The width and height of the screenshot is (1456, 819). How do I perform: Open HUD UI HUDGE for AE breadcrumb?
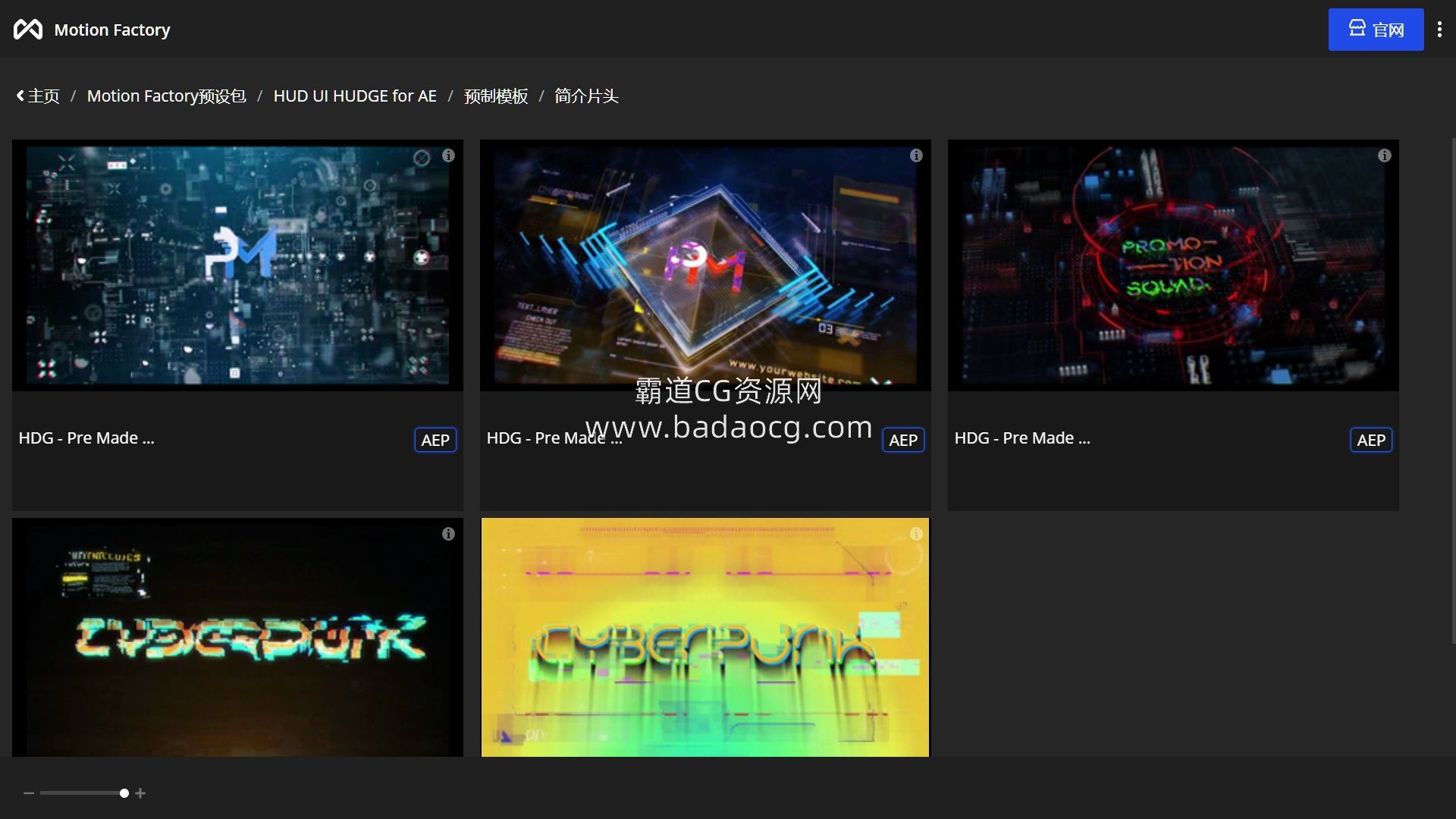pyautogui.click(x=355, y=96)
